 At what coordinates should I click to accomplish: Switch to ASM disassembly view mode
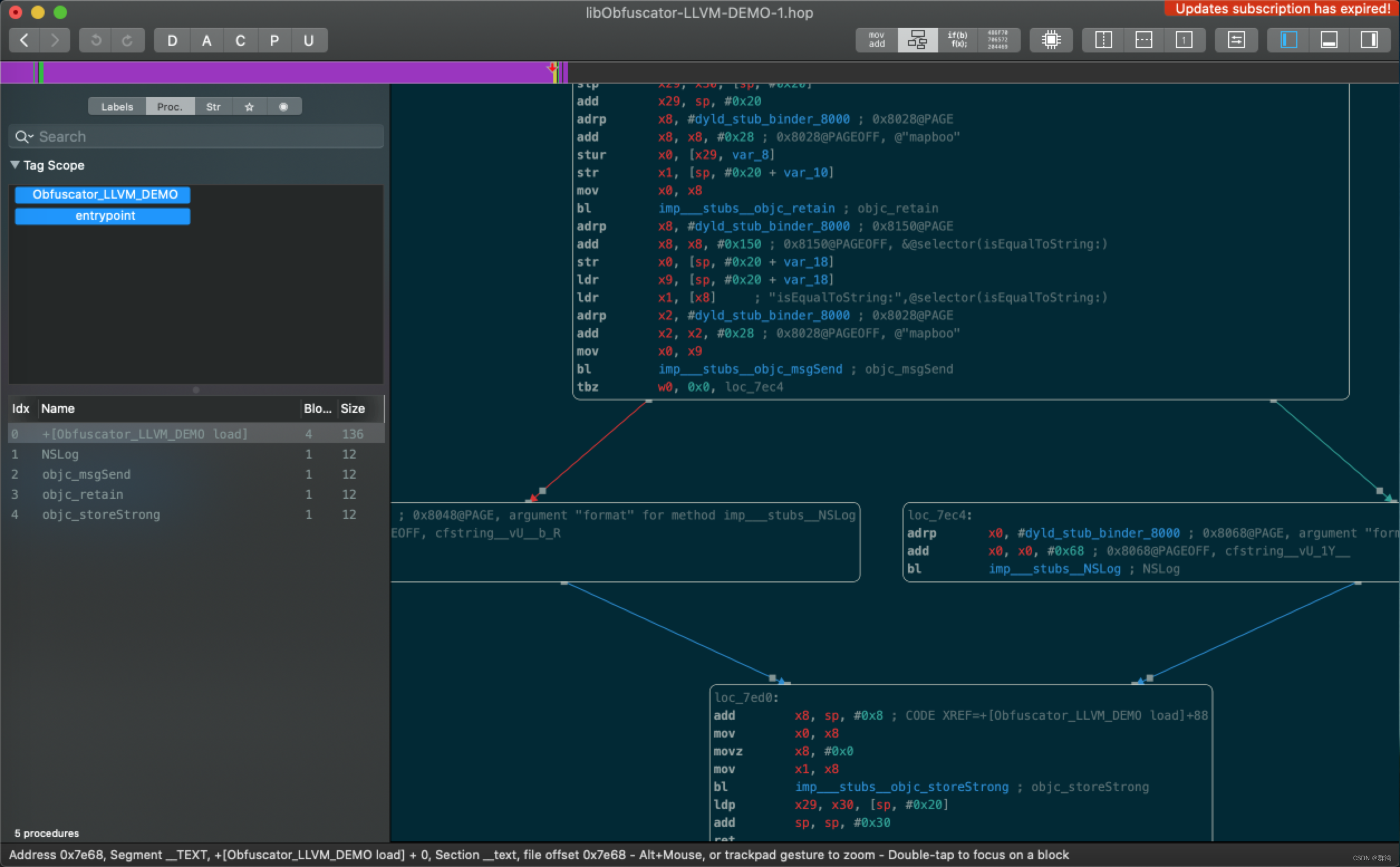876,40
